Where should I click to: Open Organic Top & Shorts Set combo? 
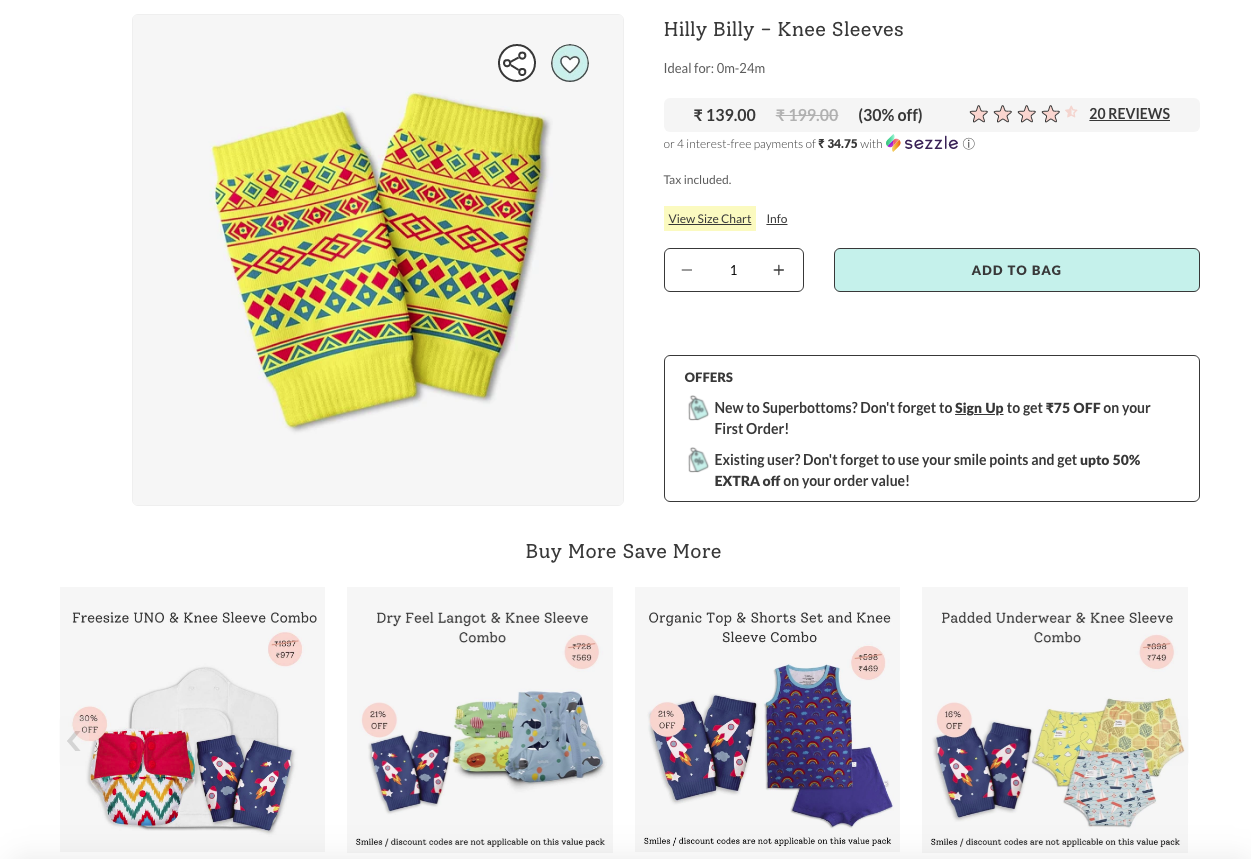(768, 720)
